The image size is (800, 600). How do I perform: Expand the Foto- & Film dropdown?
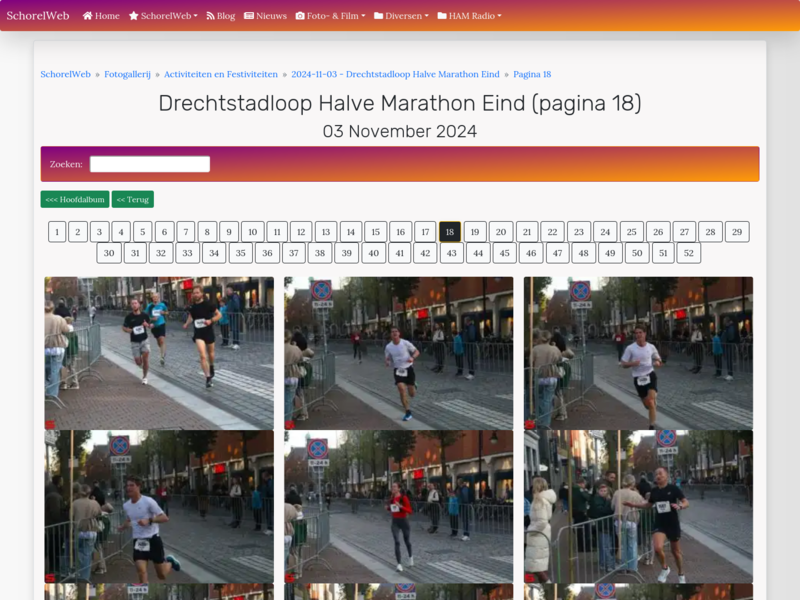(331, 16)
